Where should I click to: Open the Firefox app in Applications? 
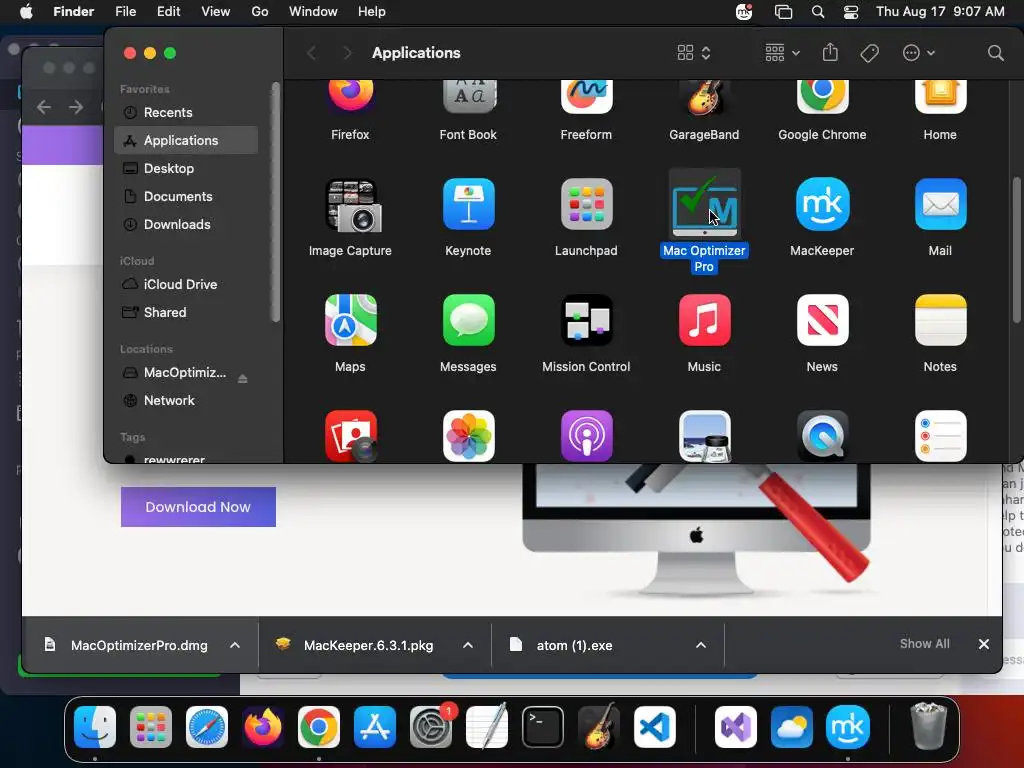[350, 98]
